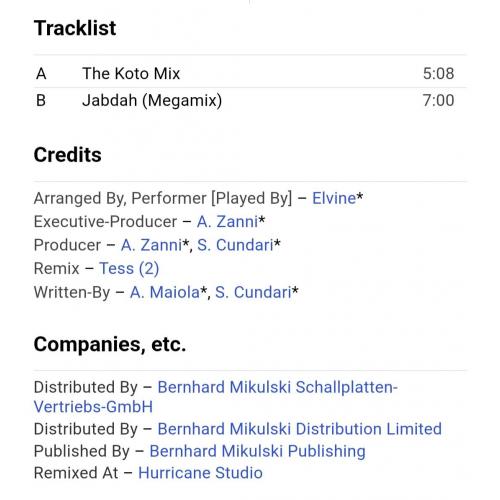Open S. Cundari in Written-By credits

point(253,292)
